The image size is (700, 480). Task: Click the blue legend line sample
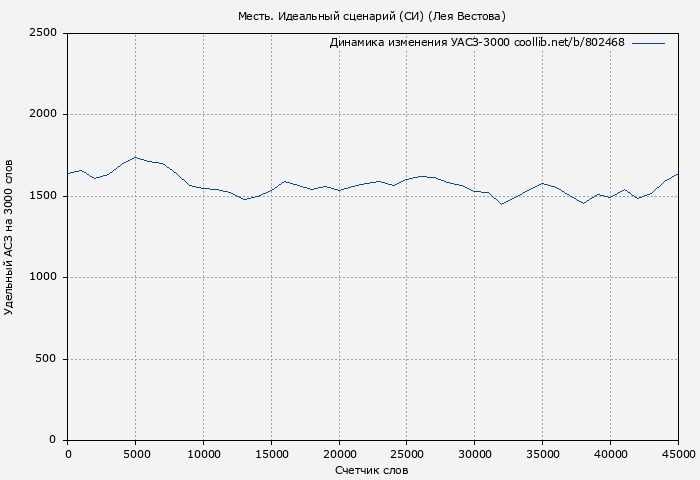tap(648, 43)
